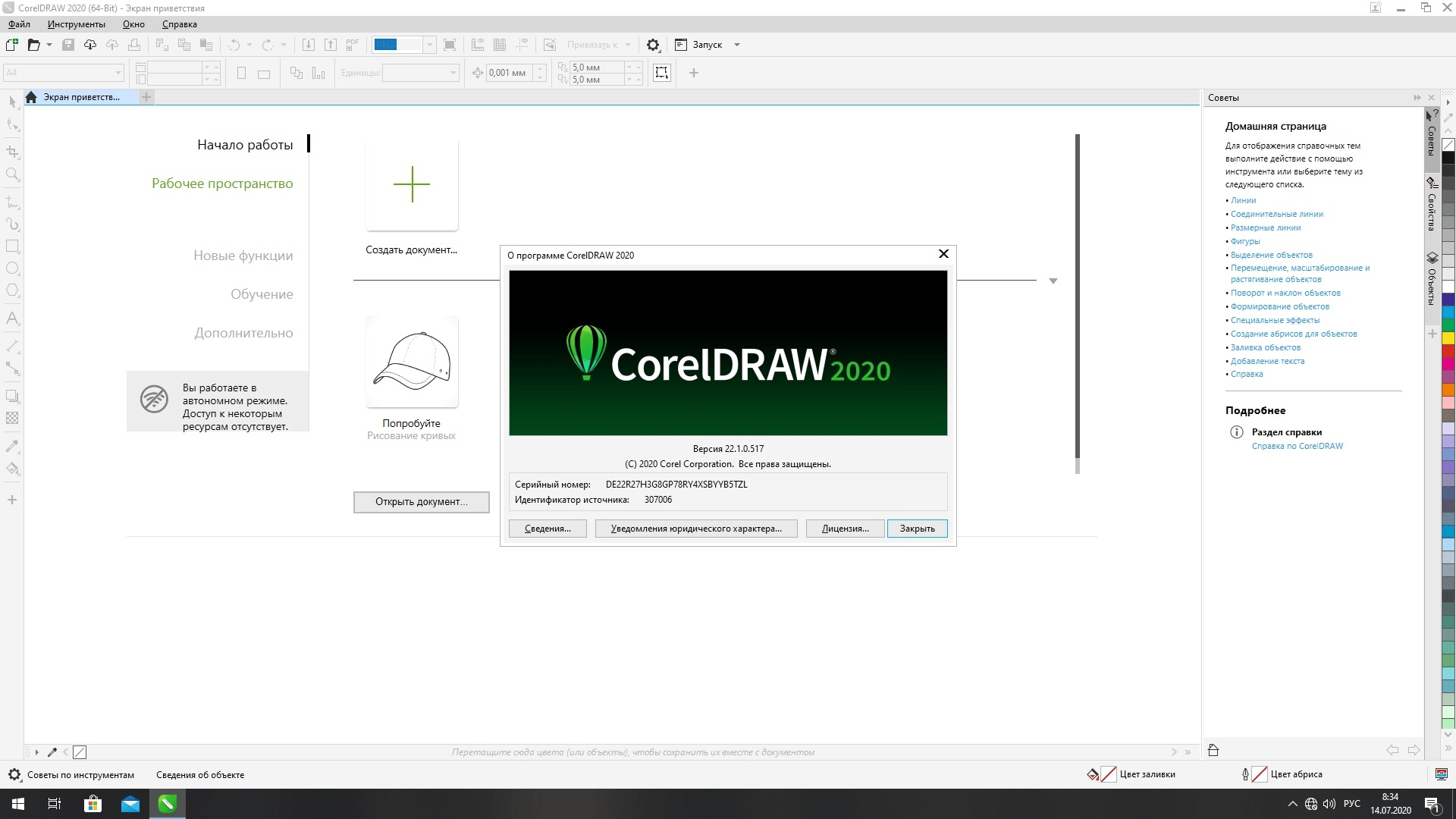Open the Справка menu
Viewport: 1456px width, 819px height.
pyautogui.click(x=179, y=24)
